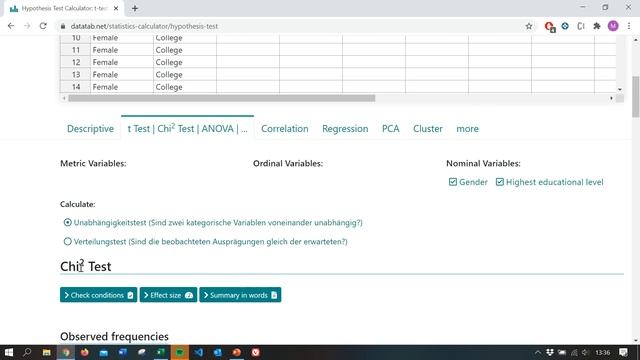Select the Female cell in row 11

pos(122,50)
